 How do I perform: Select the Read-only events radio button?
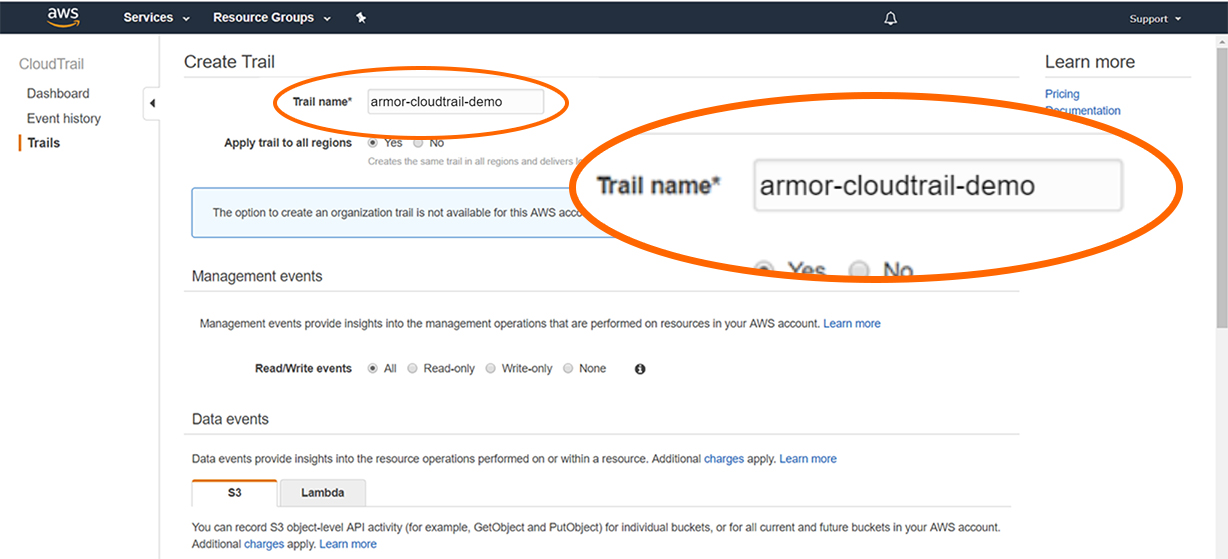point(412,369)
